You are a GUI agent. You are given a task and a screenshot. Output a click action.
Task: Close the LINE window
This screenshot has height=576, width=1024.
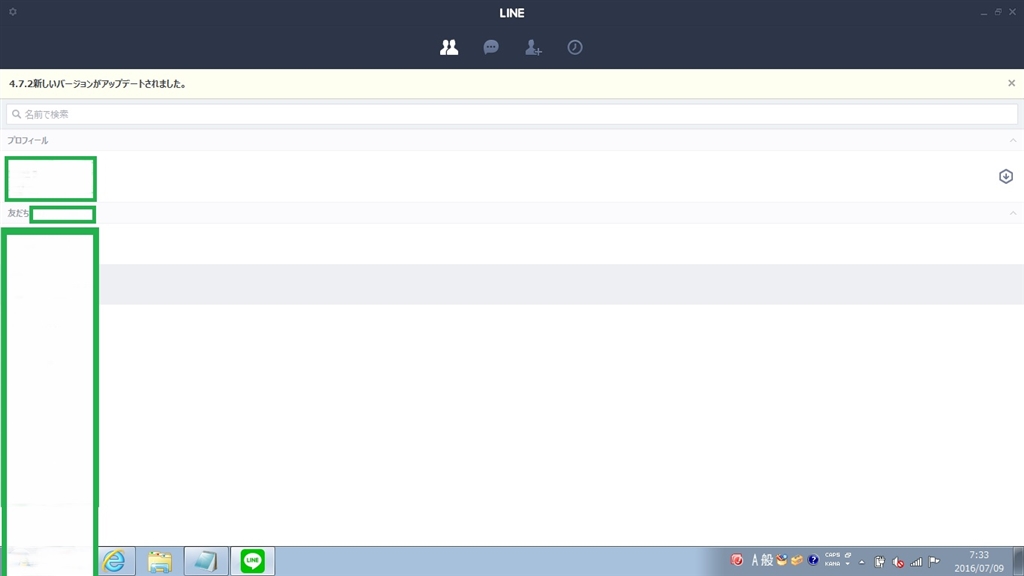(1012, 12)
